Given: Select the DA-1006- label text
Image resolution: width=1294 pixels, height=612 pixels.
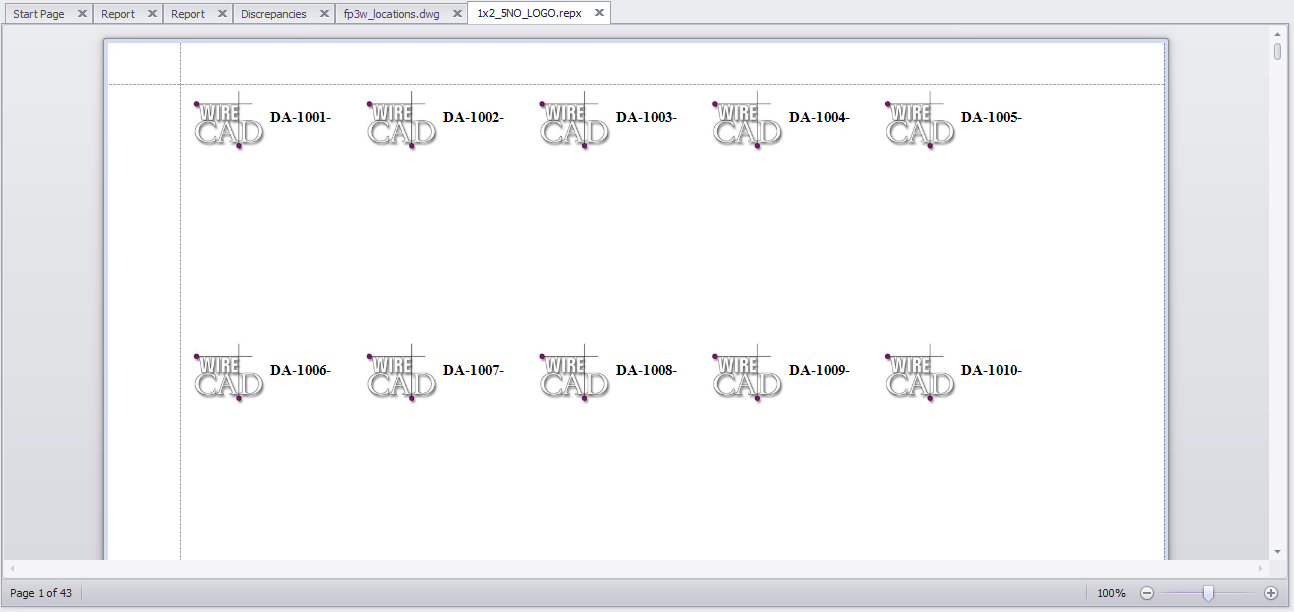Looking at the screenshot, I should [300, 370].
